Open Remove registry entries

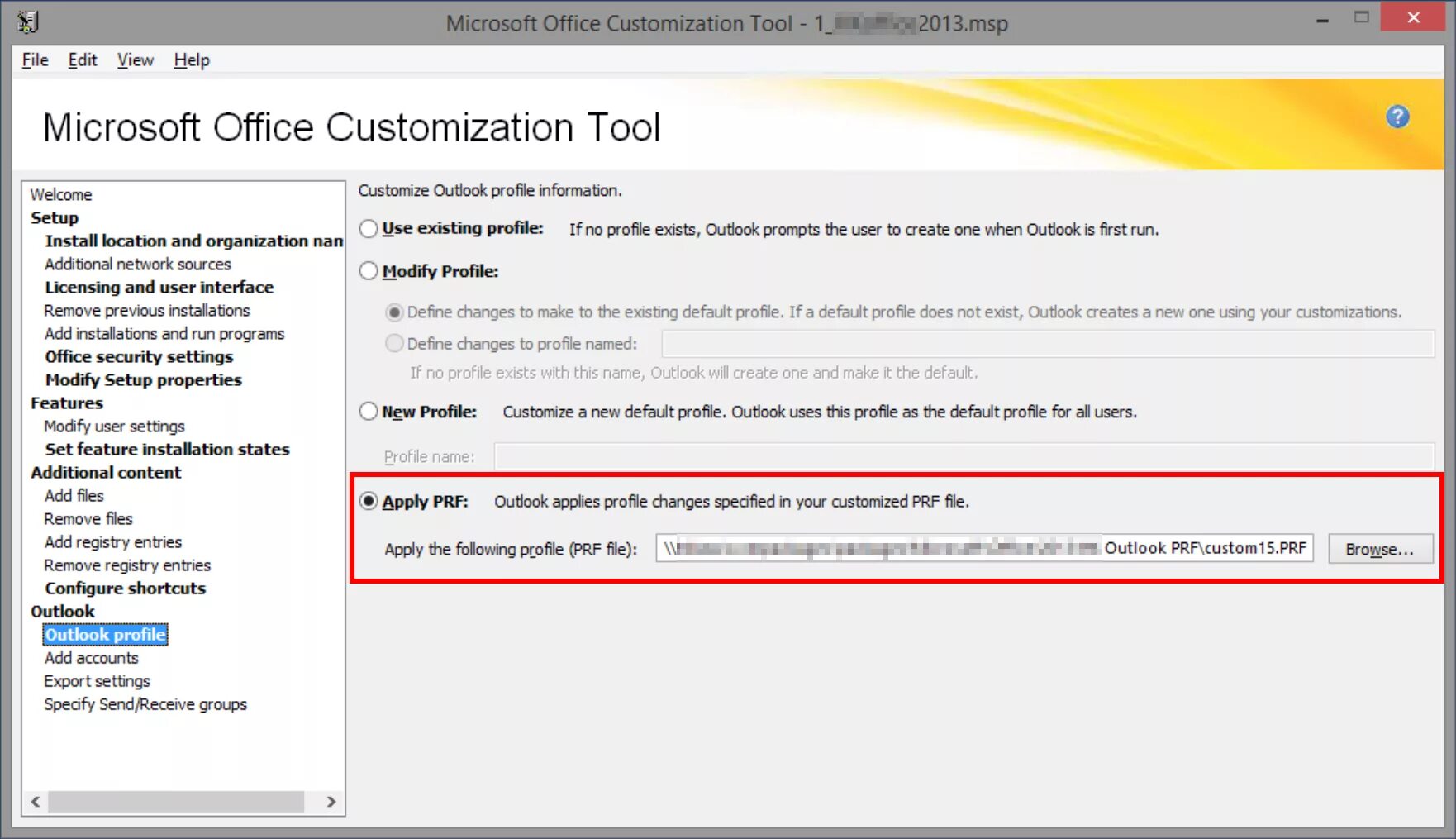(127, 565)
